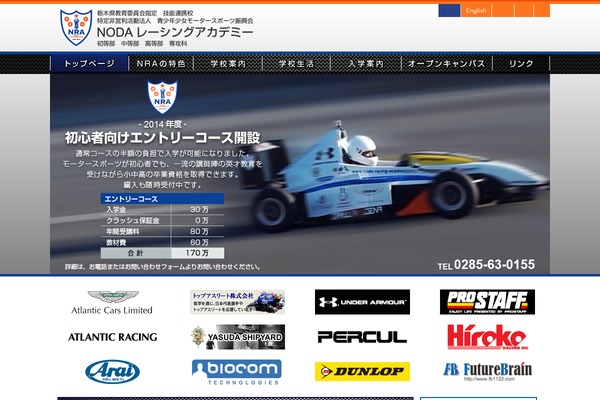Click the 特定非営利活動法人 header line

(x=175, y=20)
